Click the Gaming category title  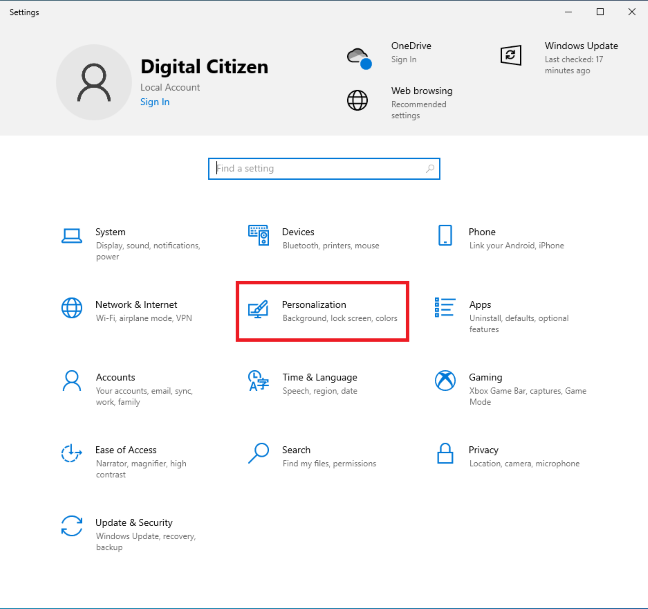(485, 377)
